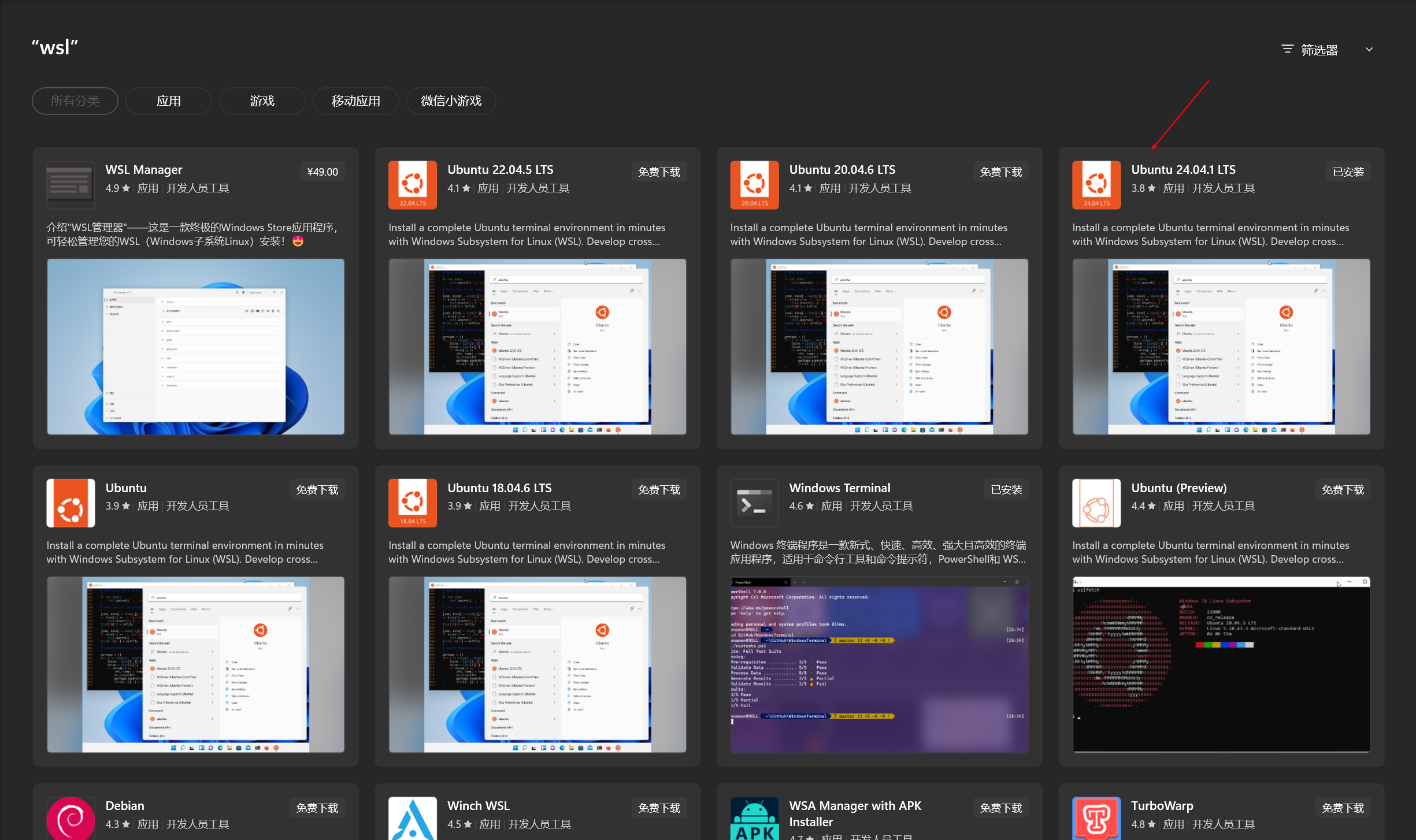Click the Debian swirl icon
This screenshot has width=1416, height=840.
(x=71, y=819)
